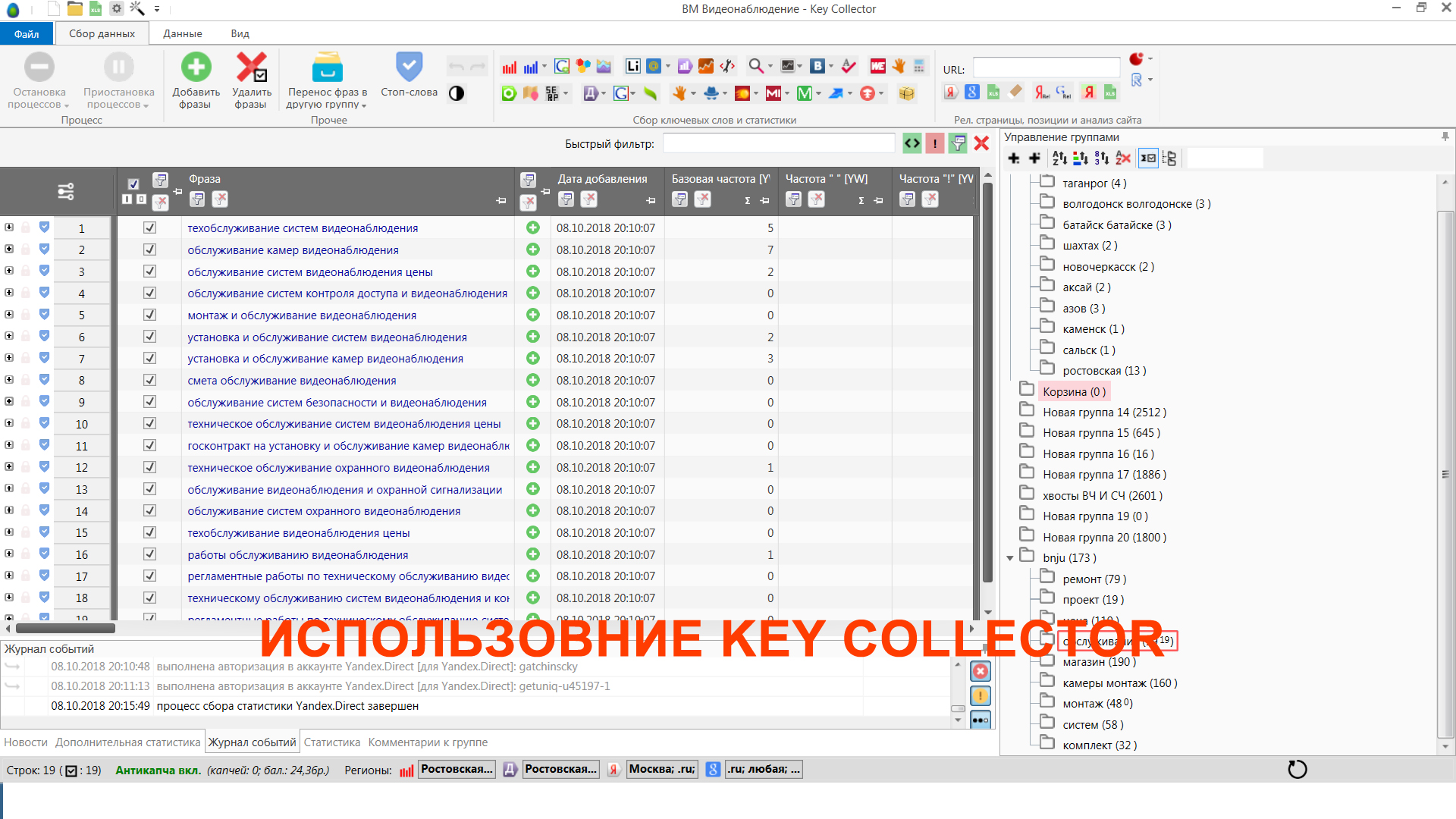Uncheck the checkbox for row 2 phrase
1456x819 pixels.
point(149,249)
